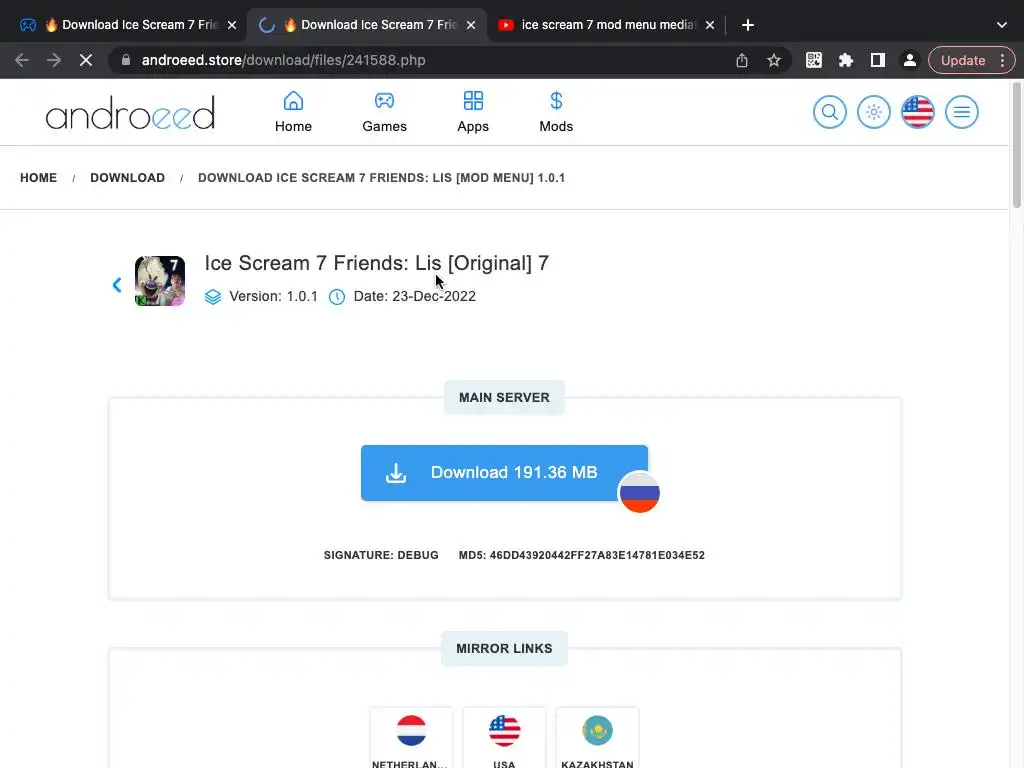The width and height of the screenshot is (1024, 768).
Task: Open the extensions puzzle icon
Action: pos(846,60)
